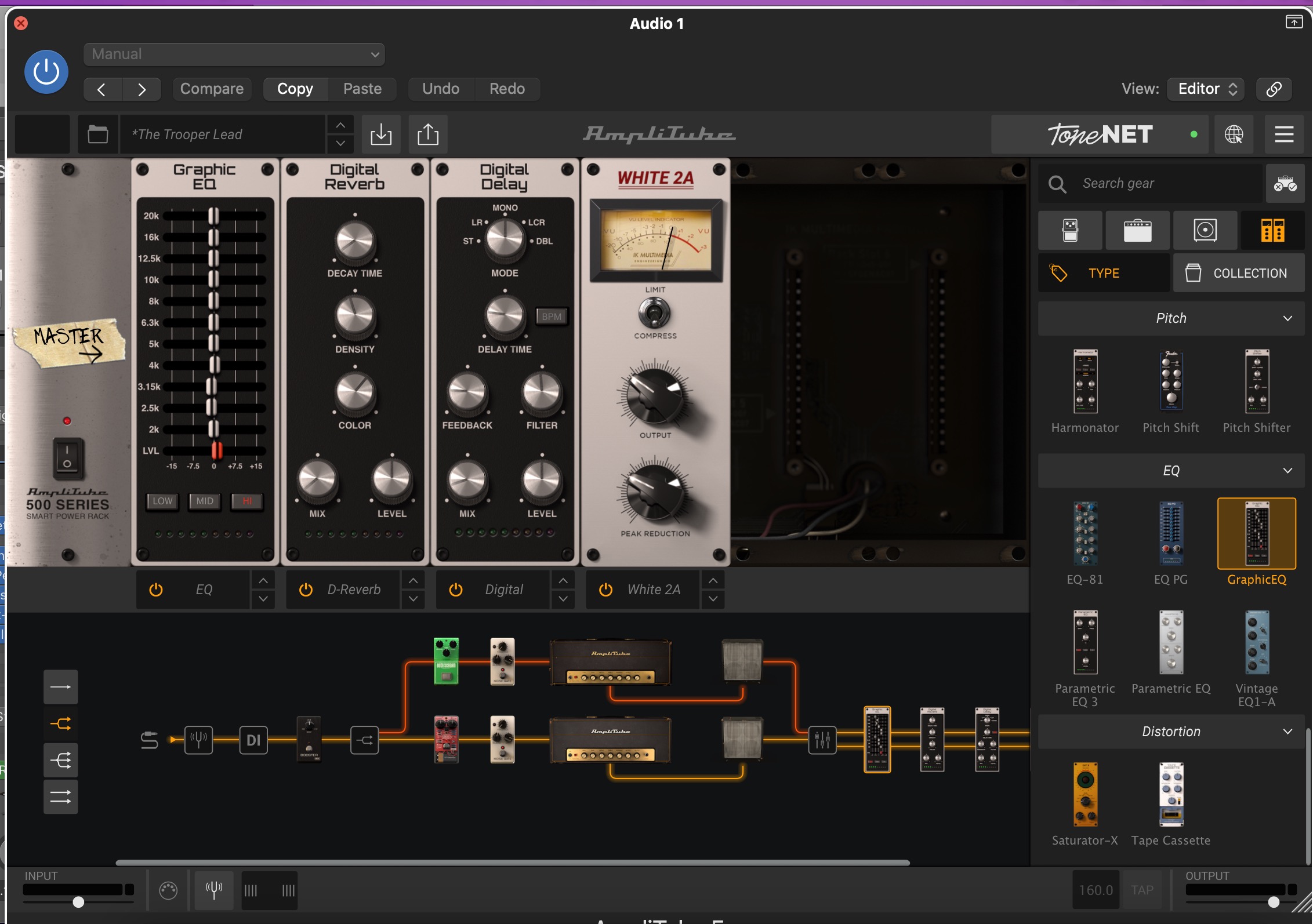Click the Compare button
This screenshot has width=1313, height=924.
tap(212, 89)
